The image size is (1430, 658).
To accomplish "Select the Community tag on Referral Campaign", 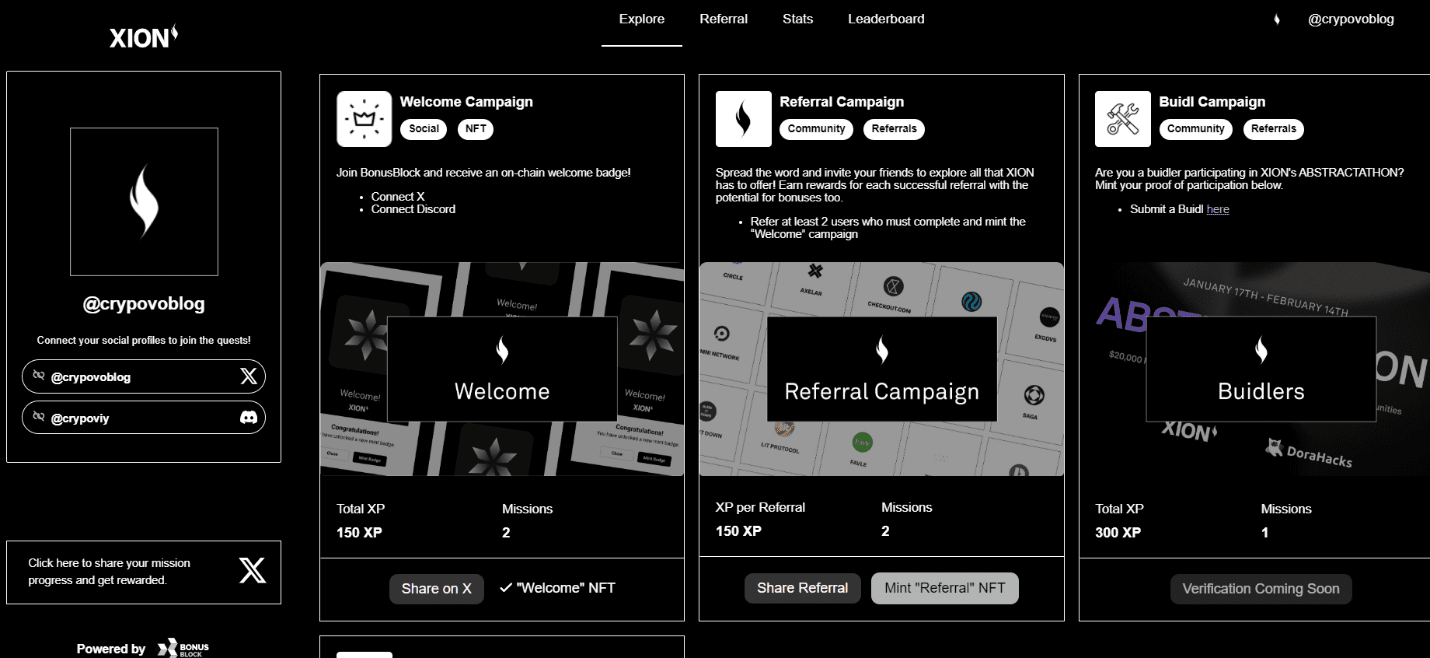I will point(817,129).
